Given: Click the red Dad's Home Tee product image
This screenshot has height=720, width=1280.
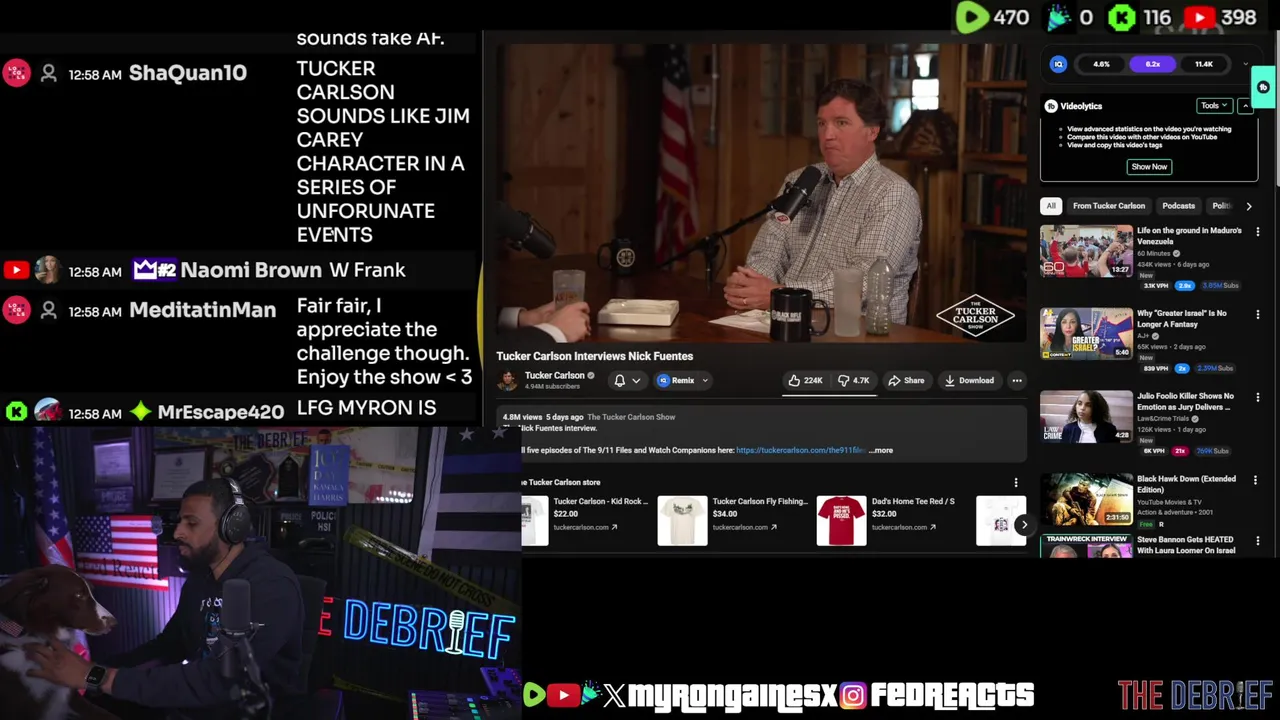Looking at the screenshot, I should pos(841,521).
